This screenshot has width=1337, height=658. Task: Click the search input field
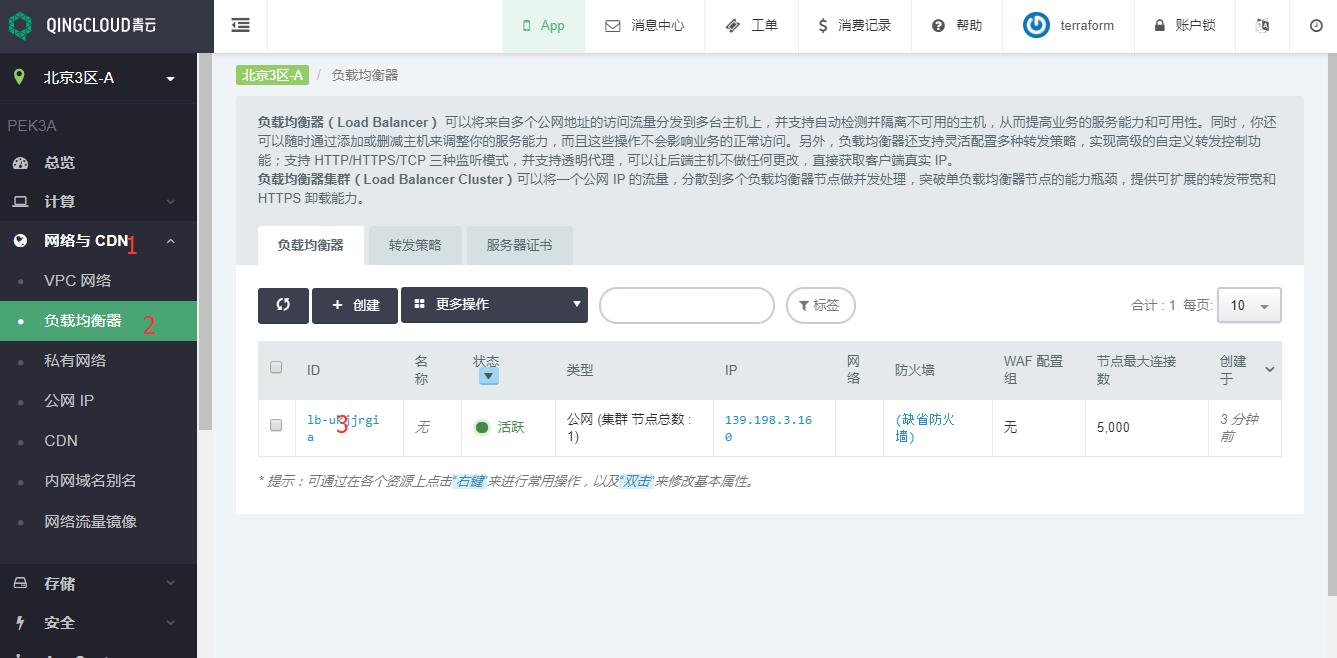click(686, 306)
